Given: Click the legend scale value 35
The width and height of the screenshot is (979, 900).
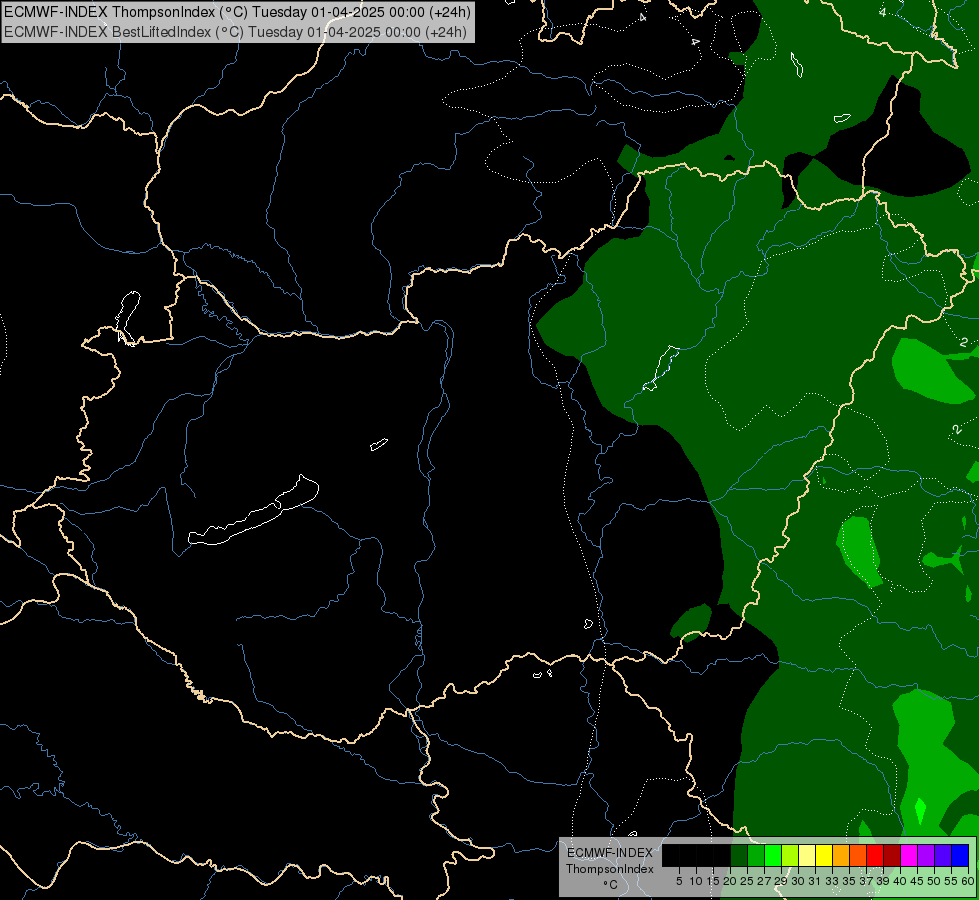Looking at the screenshot, I should [849, 881].
